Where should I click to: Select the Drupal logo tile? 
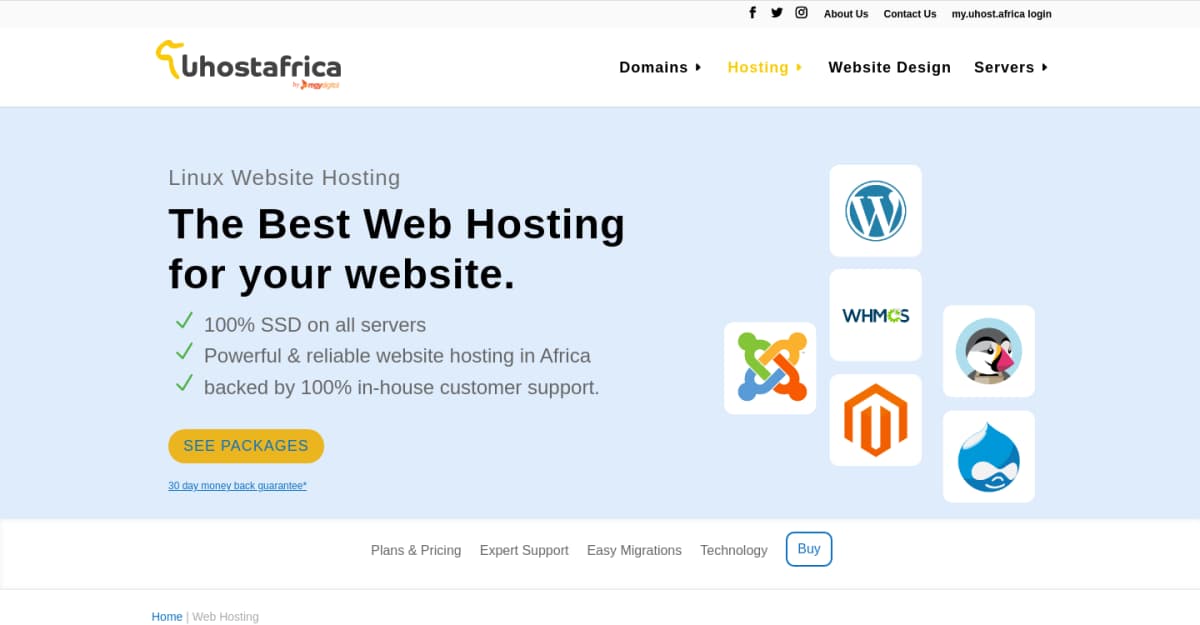[x=989, y=456]
